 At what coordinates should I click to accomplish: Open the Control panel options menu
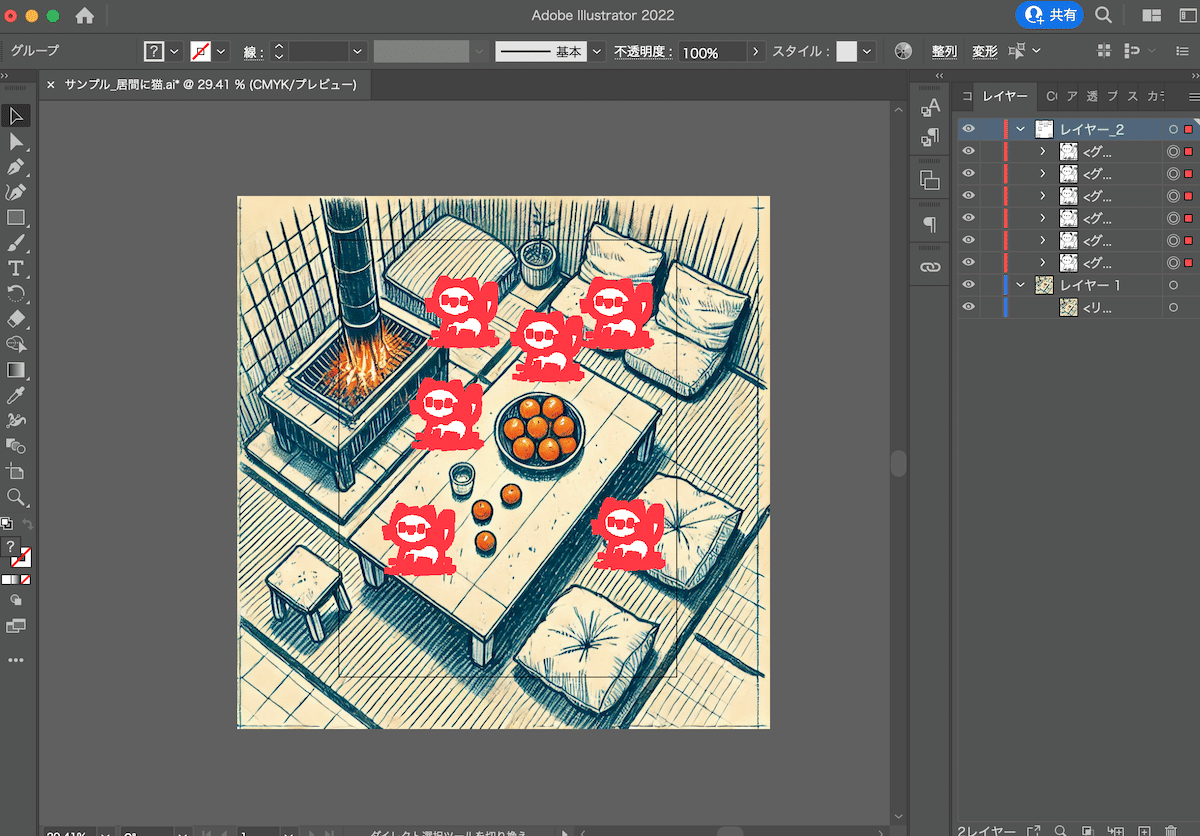(x=1183, y=51)
